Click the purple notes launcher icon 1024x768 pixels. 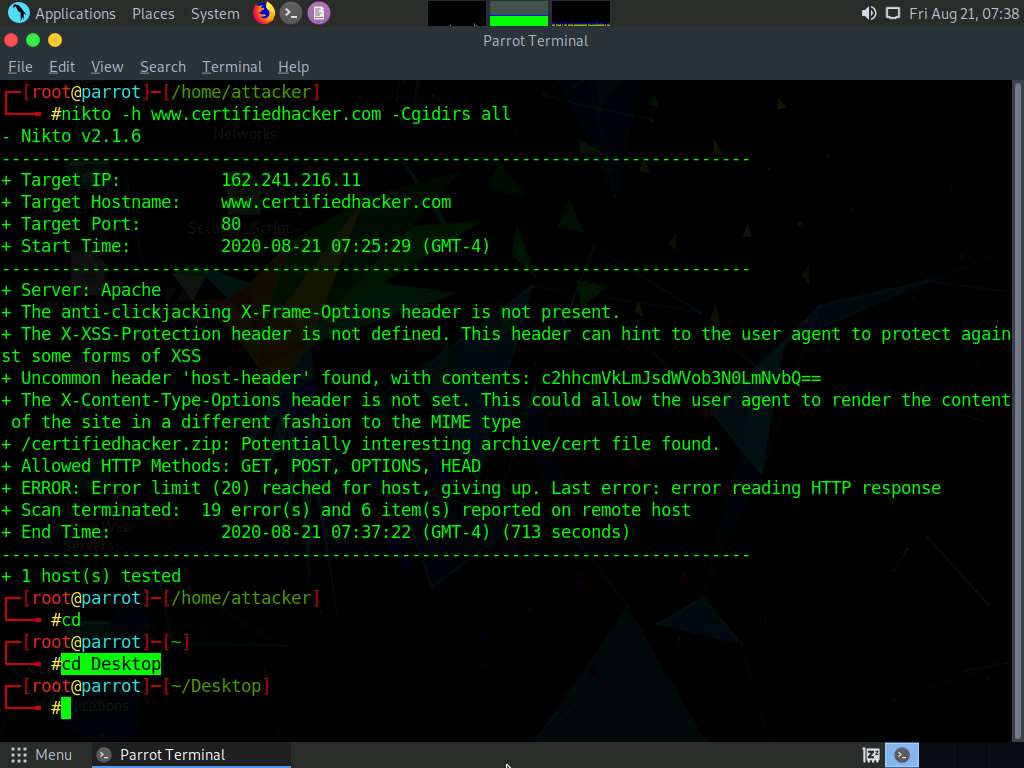pos(319,13)
